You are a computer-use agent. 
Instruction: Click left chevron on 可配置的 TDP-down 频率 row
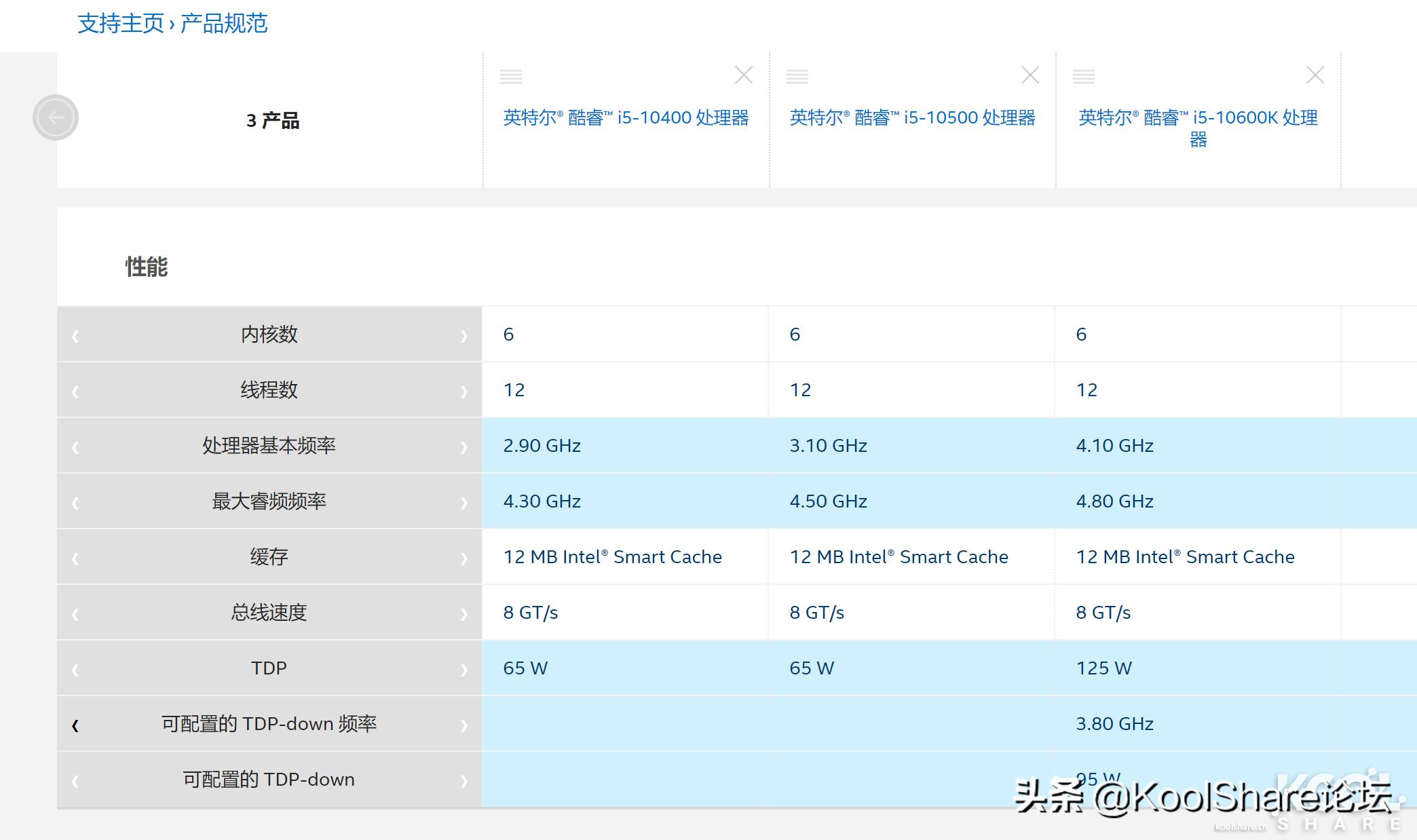click(75, 725)
